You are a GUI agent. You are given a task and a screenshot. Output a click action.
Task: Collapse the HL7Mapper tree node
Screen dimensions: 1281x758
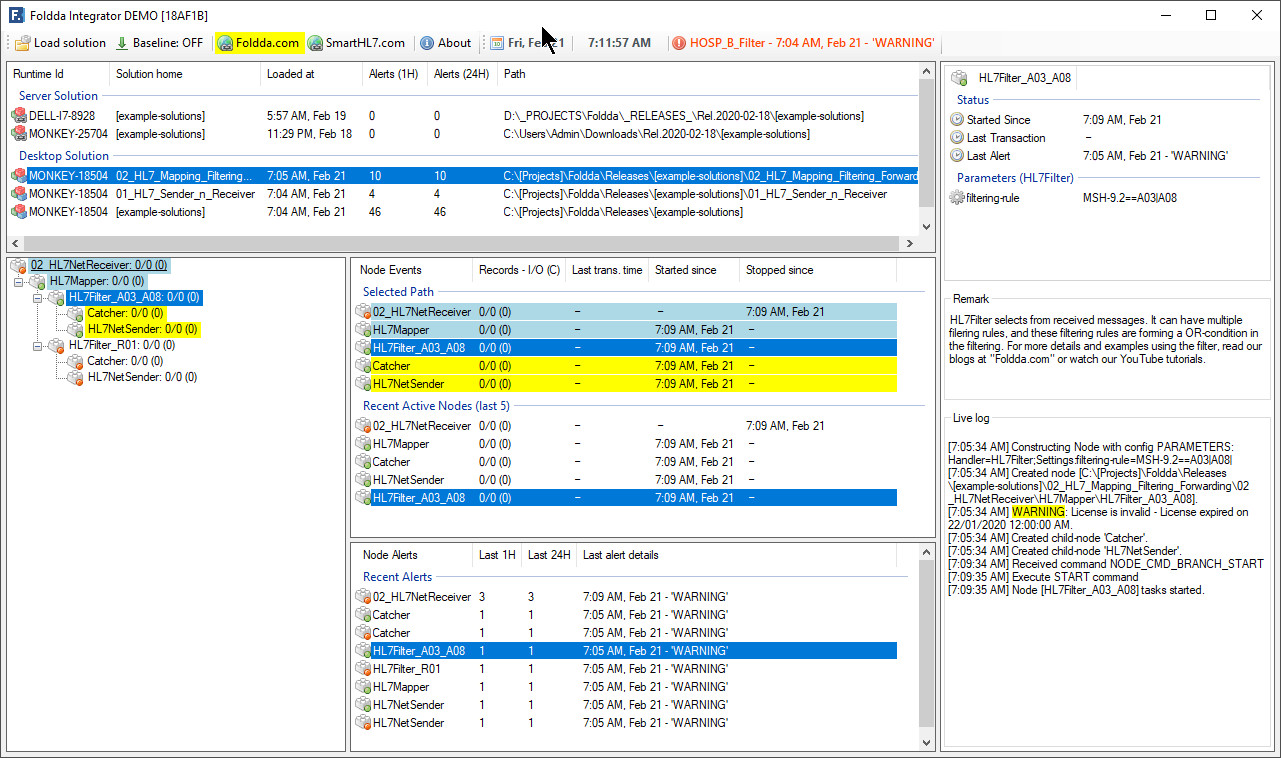tap(19, 283)
